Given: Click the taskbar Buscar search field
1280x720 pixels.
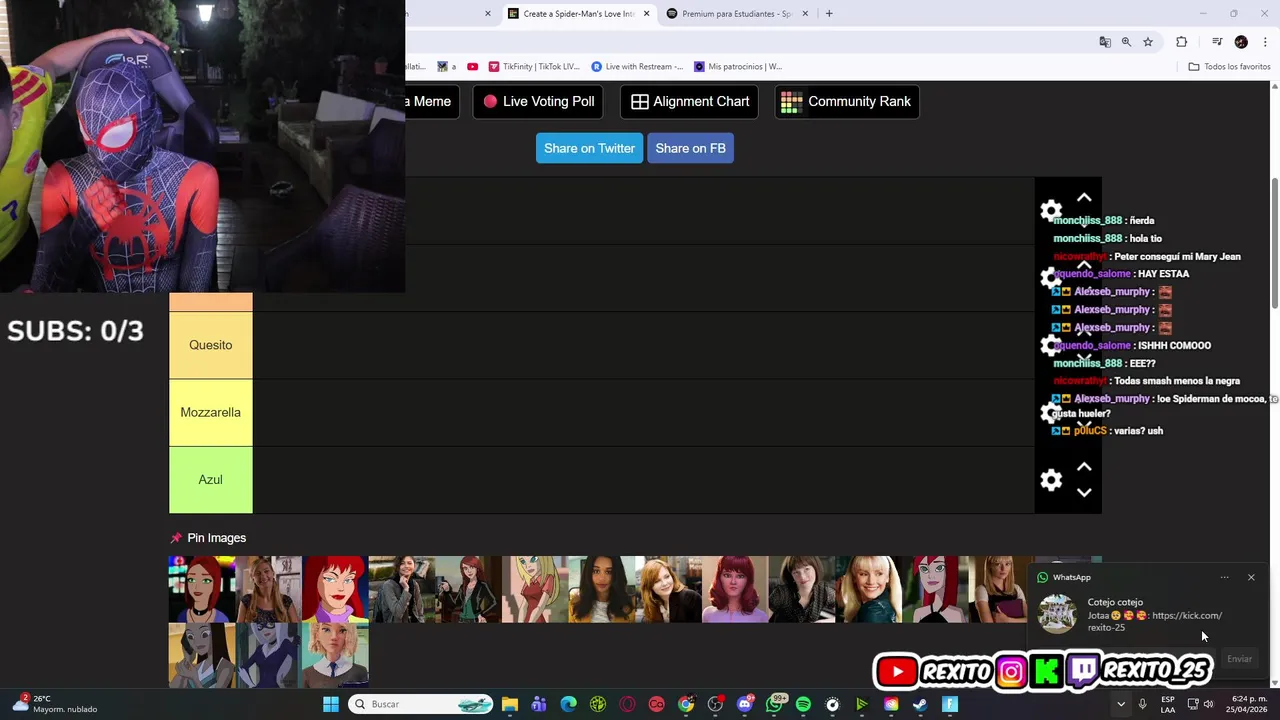Looking at the screenshot, I should click(x=421, y=704).
